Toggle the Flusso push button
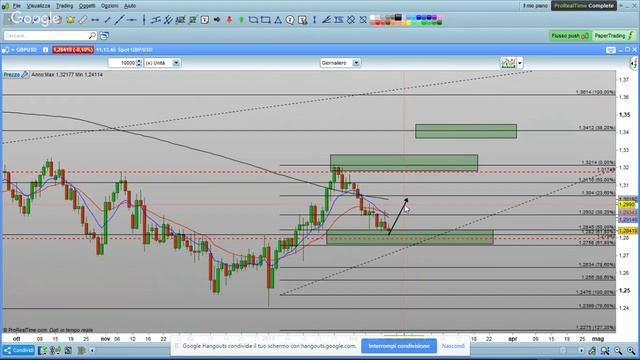Image resolution: width=640 pixels, height=360 pixels. coord(569,36)
